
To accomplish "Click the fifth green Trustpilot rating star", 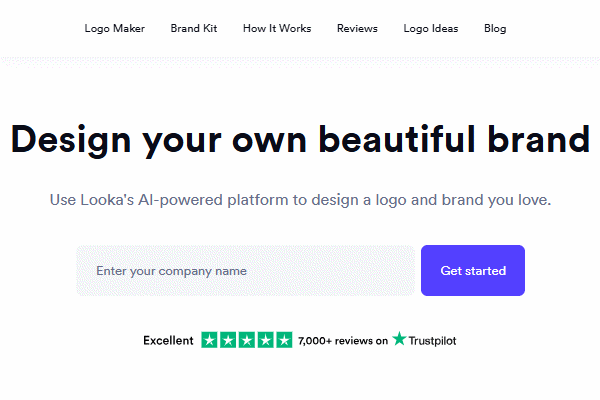I will pyautogui.click(x=284, y=340).
